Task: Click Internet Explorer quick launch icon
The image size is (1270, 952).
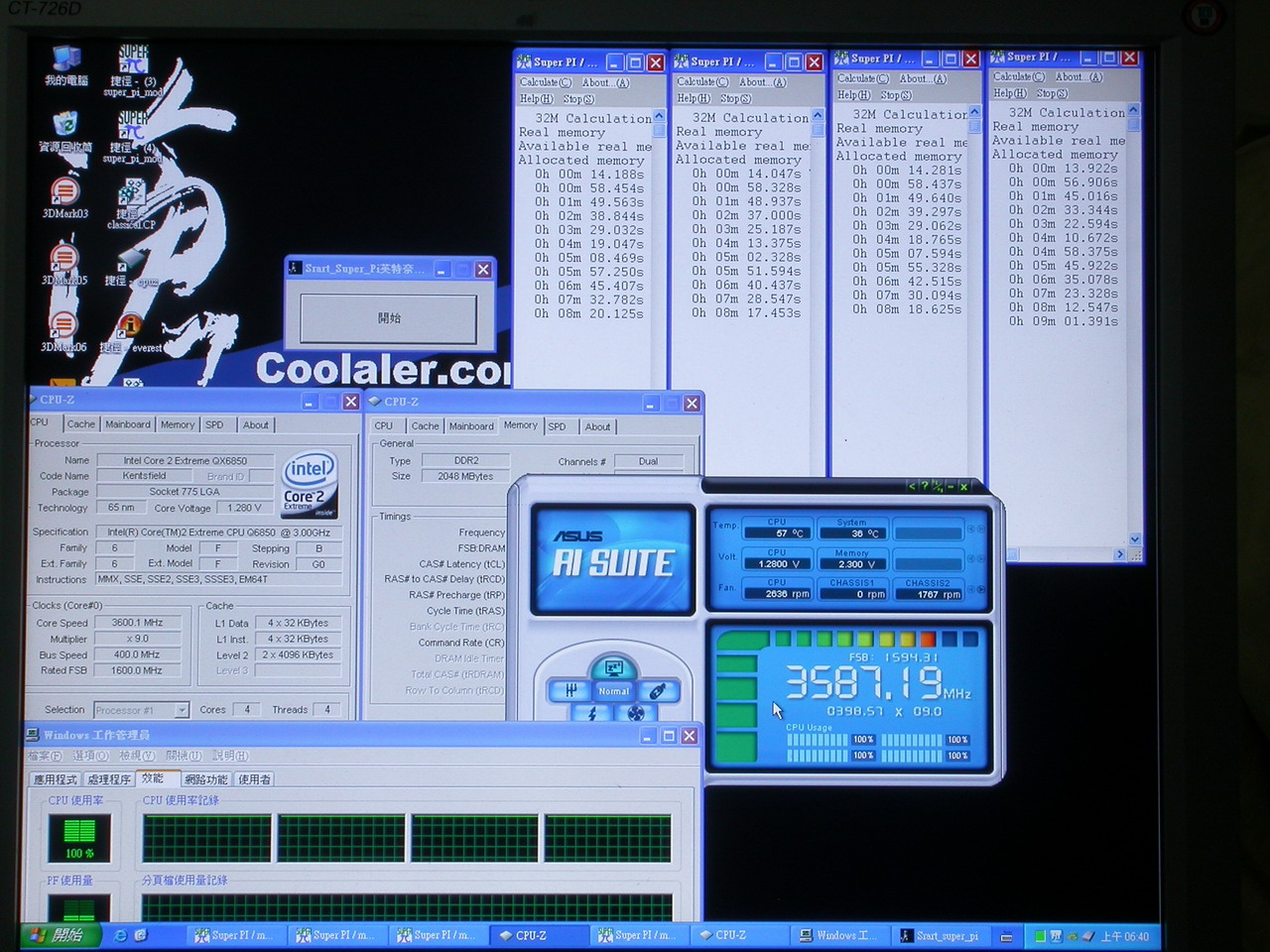Action: (x=120, y=935)
